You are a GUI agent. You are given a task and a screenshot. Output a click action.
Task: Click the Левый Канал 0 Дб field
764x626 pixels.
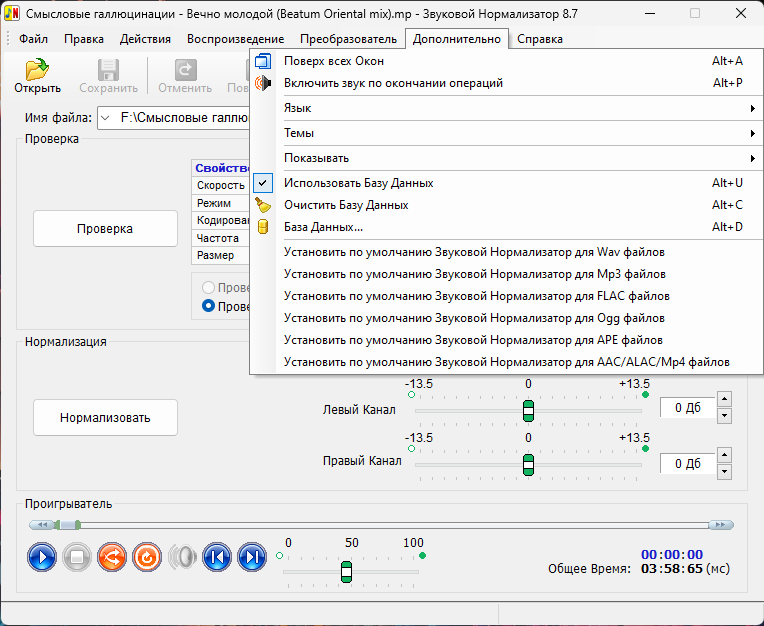pos(688,408)
